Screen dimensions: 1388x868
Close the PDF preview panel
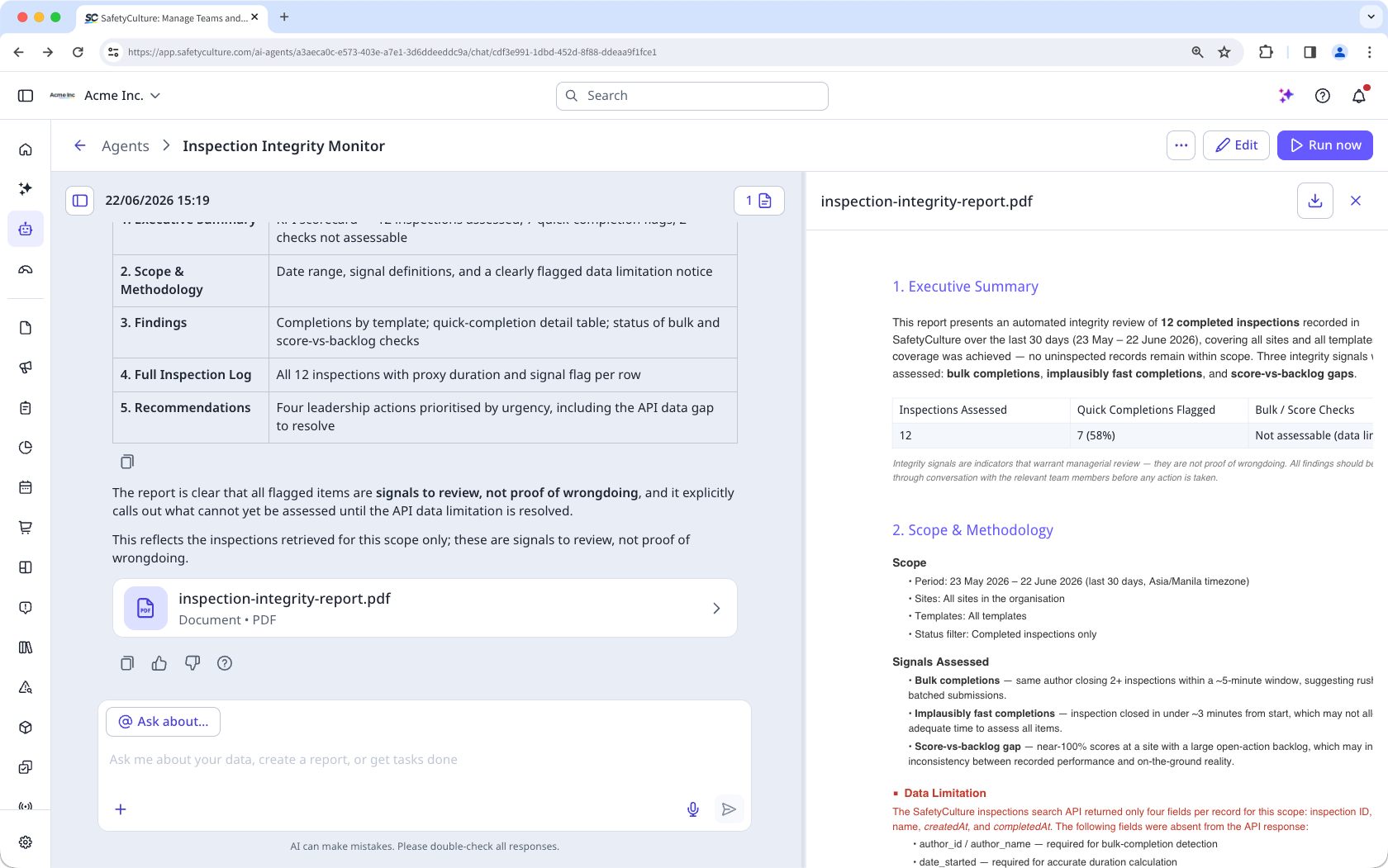pos(1356,201)
